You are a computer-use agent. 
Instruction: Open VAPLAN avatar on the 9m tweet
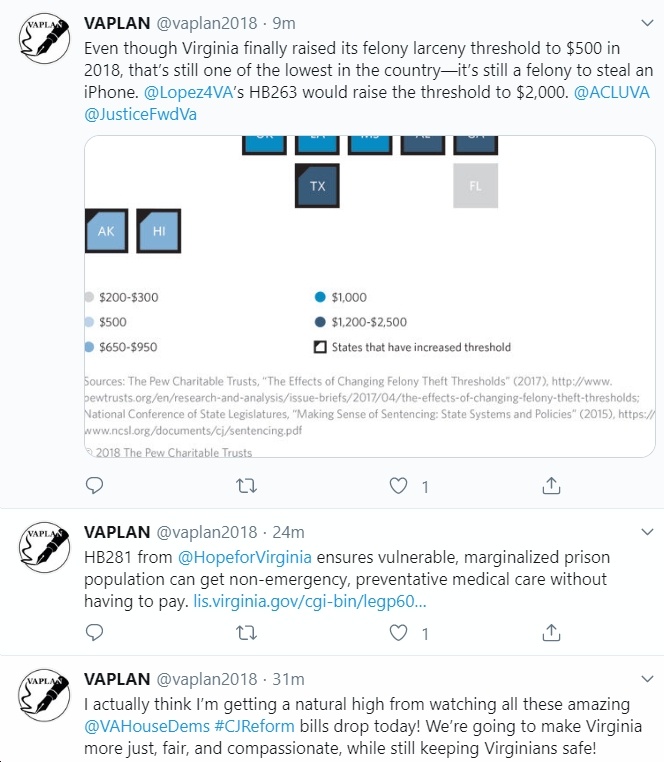(x=44, y=38)
